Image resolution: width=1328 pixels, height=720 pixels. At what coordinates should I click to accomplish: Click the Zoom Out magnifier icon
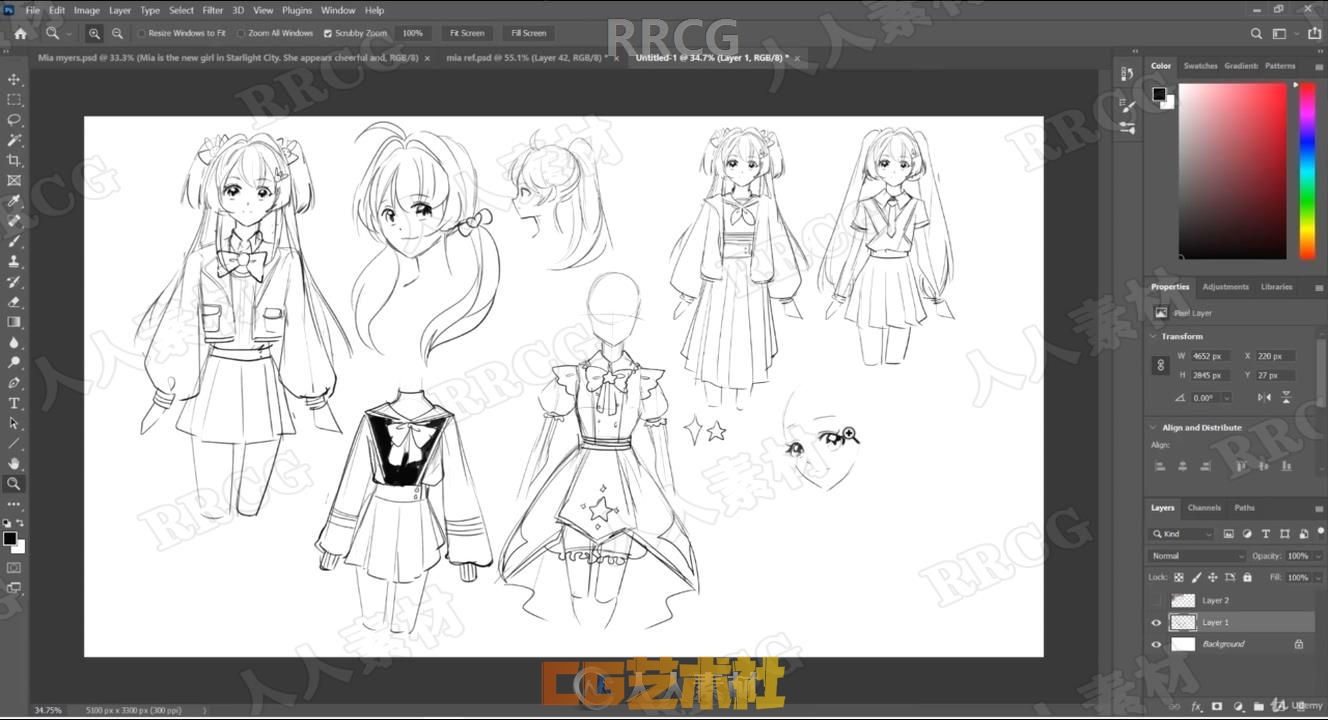pos(117,33)
